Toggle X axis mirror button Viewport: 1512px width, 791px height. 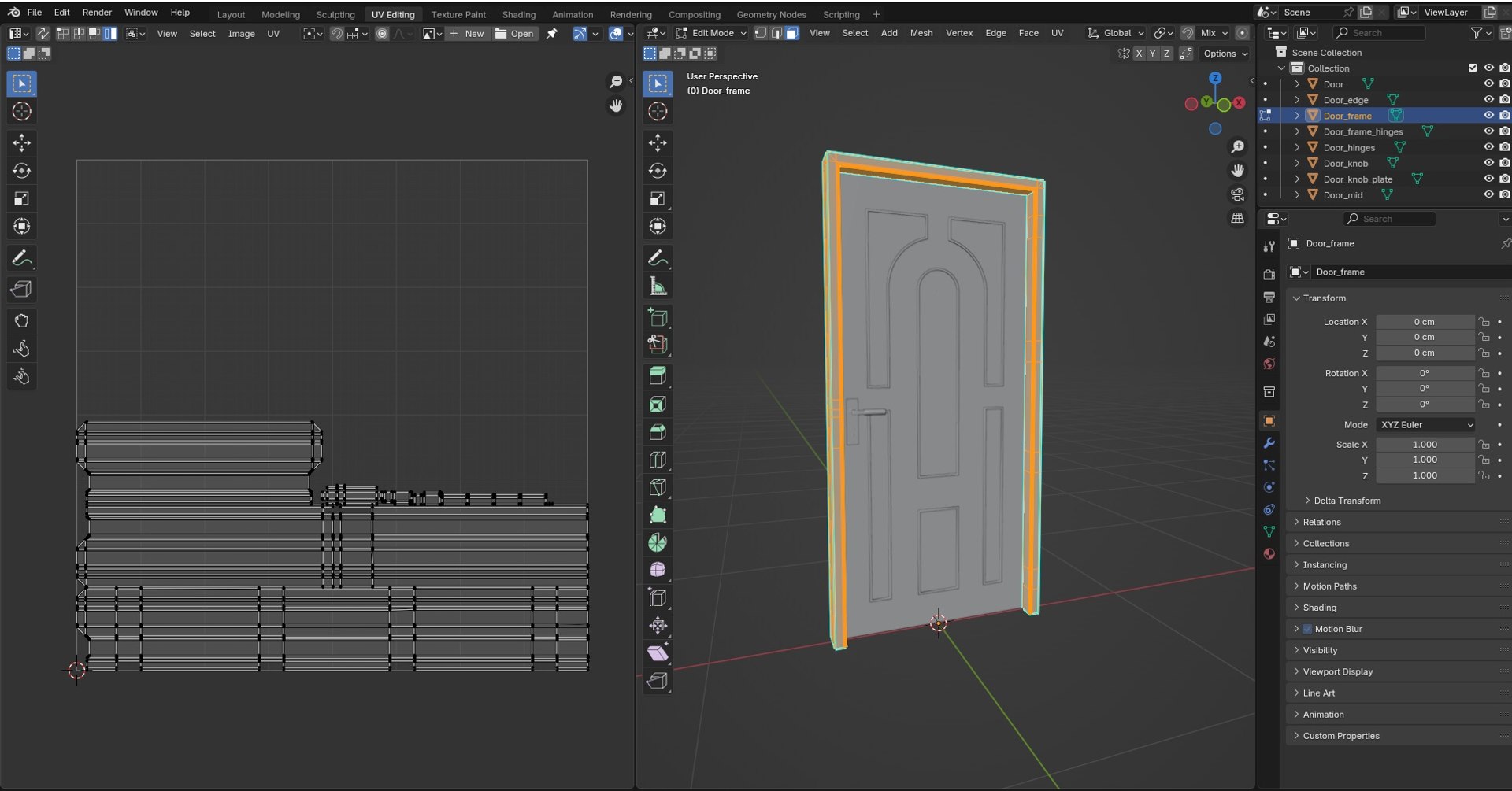click(1139, 54)
